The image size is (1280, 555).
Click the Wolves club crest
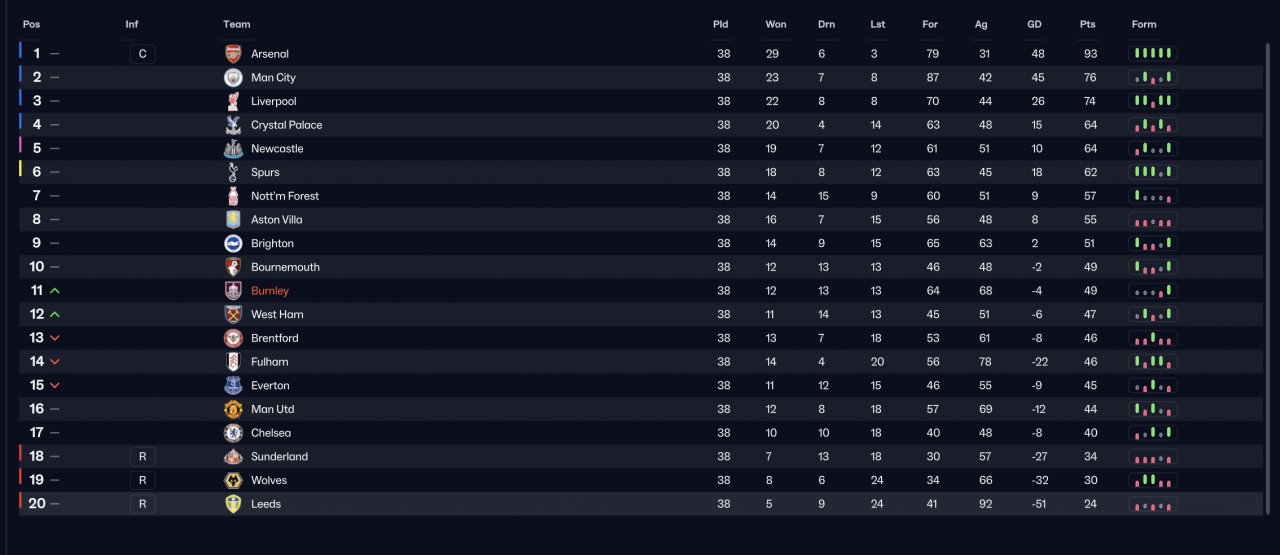click(x=233, y=480)
